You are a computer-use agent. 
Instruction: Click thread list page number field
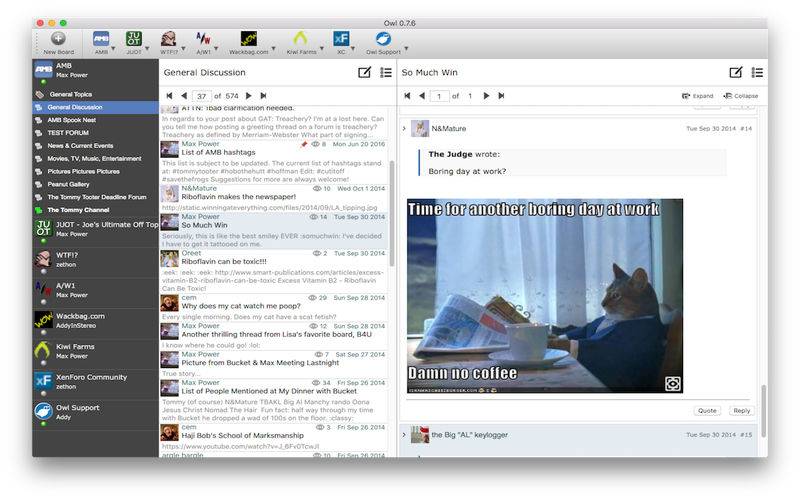click(202, 96)
